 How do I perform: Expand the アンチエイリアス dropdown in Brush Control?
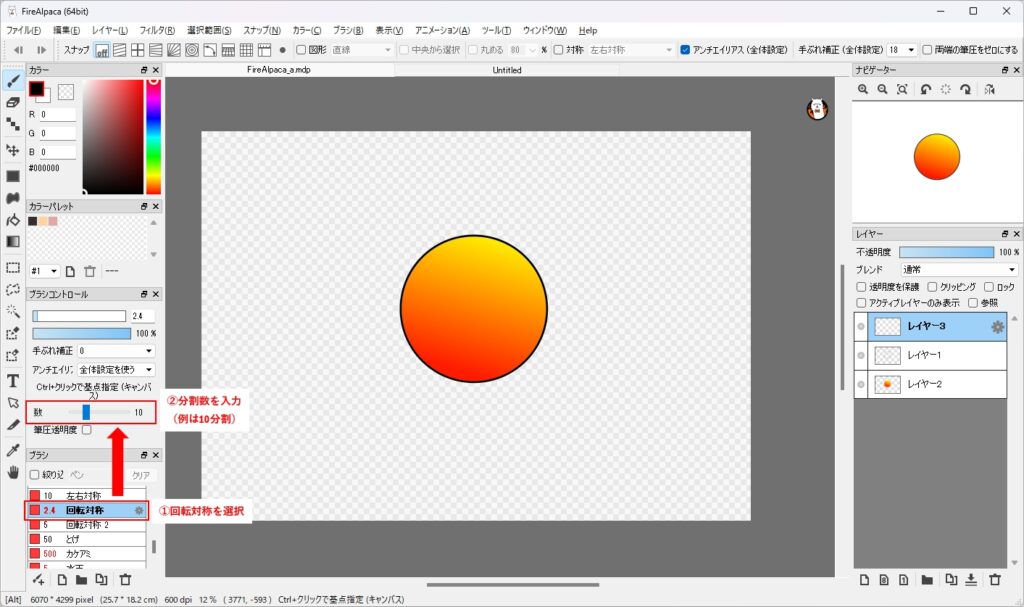click(x=116, y=370)
